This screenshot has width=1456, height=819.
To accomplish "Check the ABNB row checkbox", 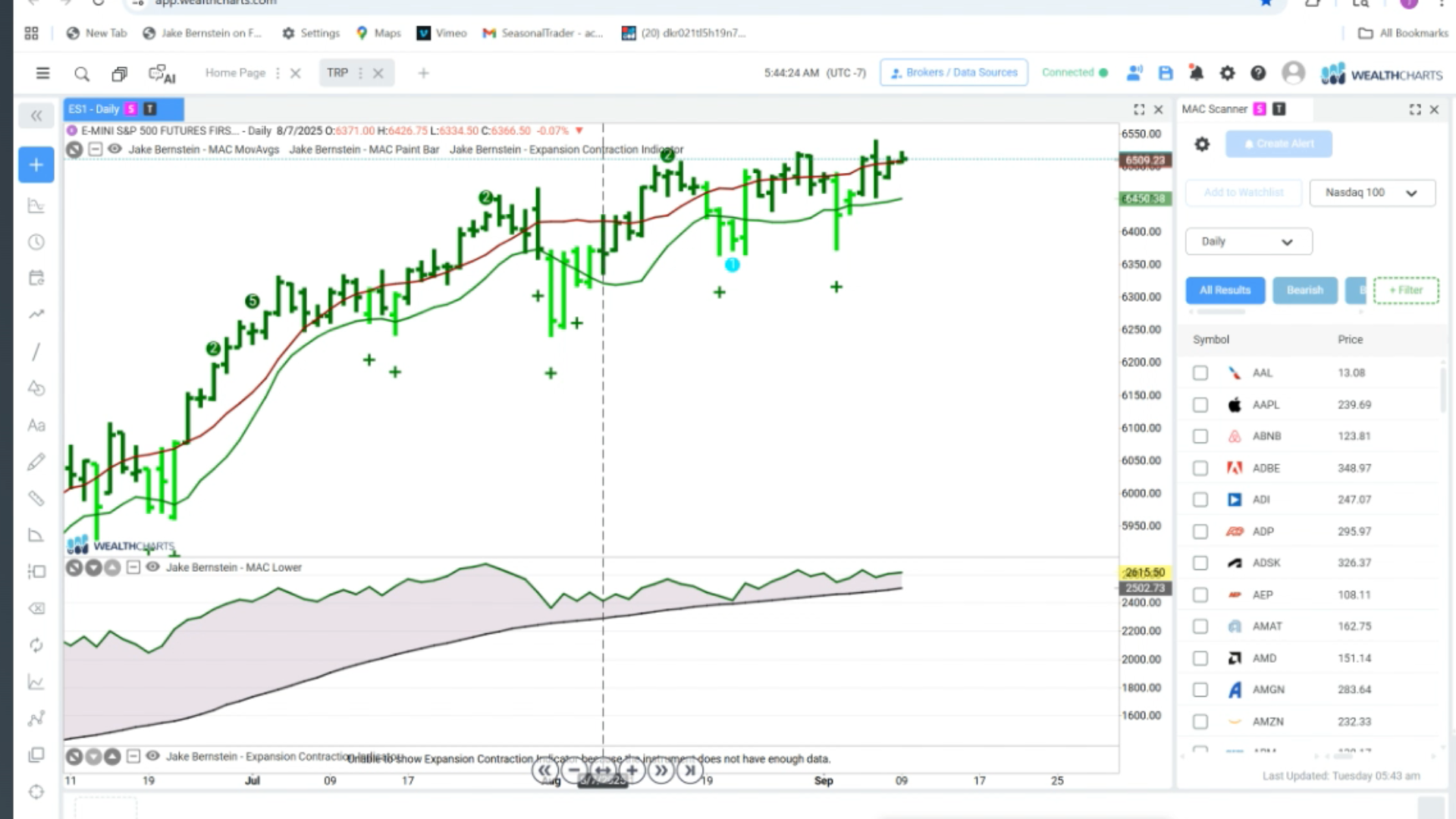I will pyautogui.click(x=1200, y=437).
